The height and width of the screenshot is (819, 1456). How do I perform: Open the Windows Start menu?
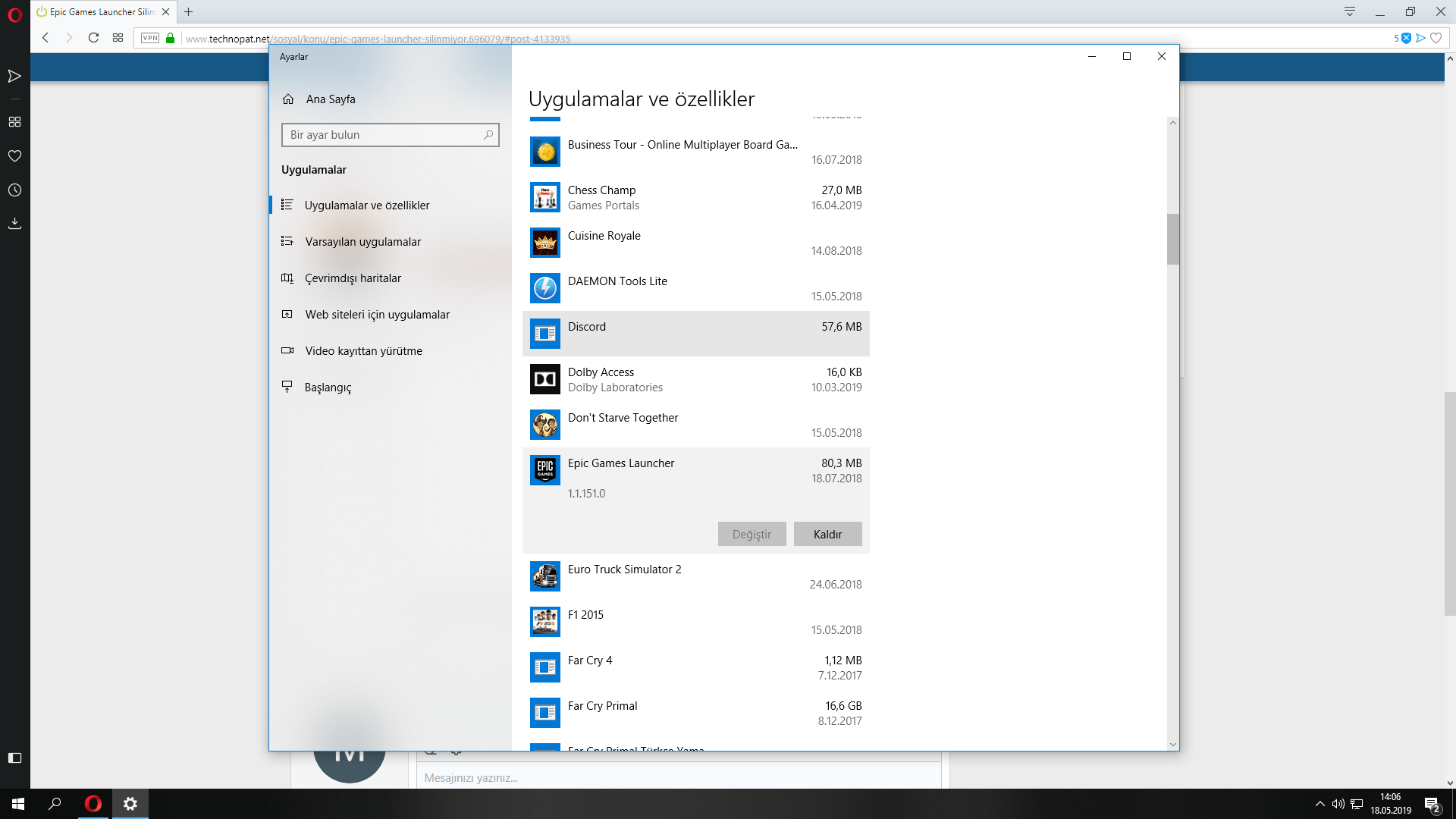18,804
